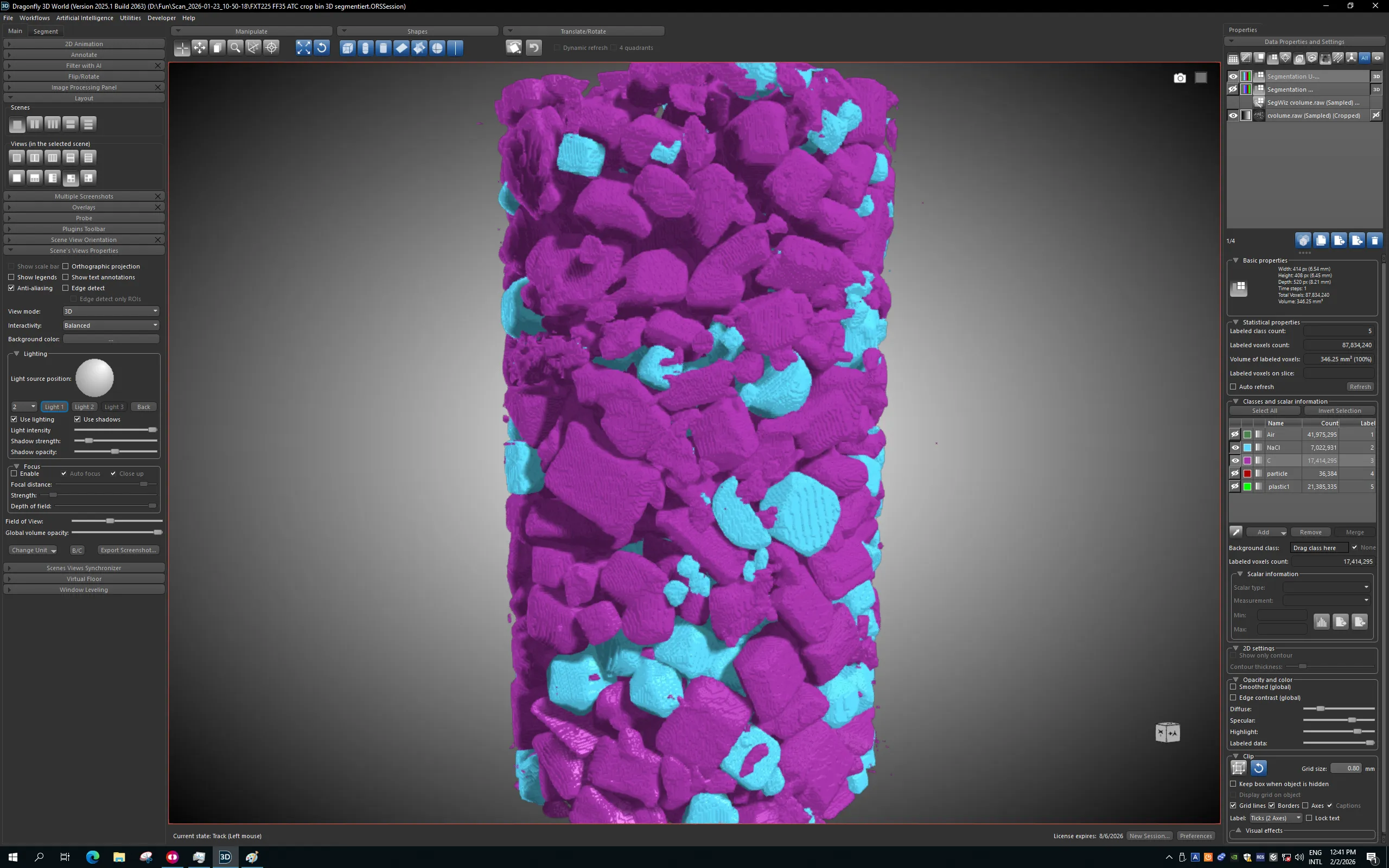Click the clip box icon in Clip section
This screenshot has height=868, width=1389.
pos(1239,768)
